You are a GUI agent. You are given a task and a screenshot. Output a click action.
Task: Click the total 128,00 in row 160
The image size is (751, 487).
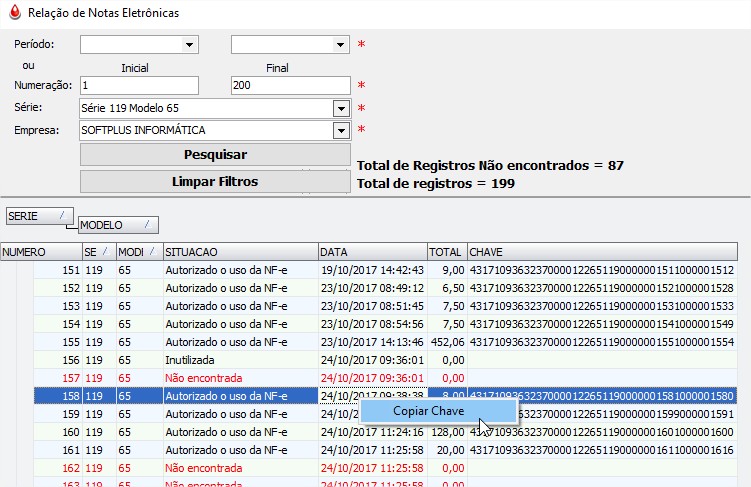448,432
